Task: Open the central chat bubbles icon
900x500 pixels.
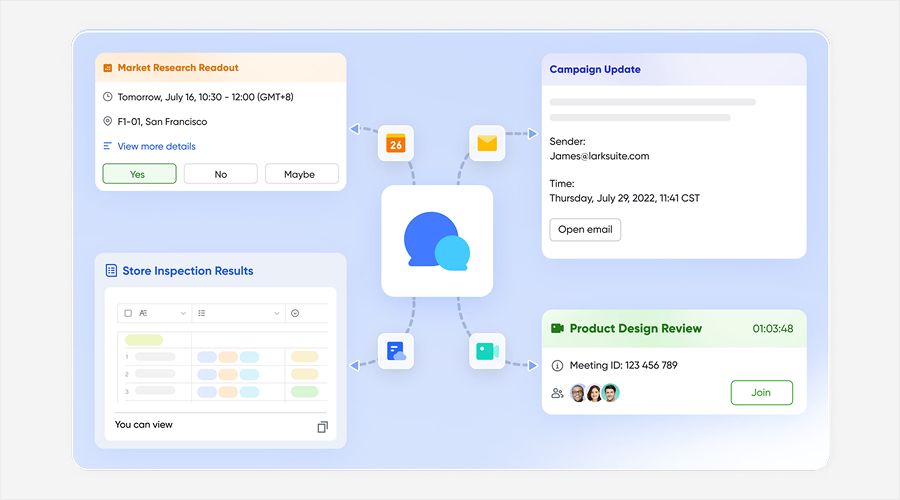Action: pyautogui.click(x=437, y=241)
